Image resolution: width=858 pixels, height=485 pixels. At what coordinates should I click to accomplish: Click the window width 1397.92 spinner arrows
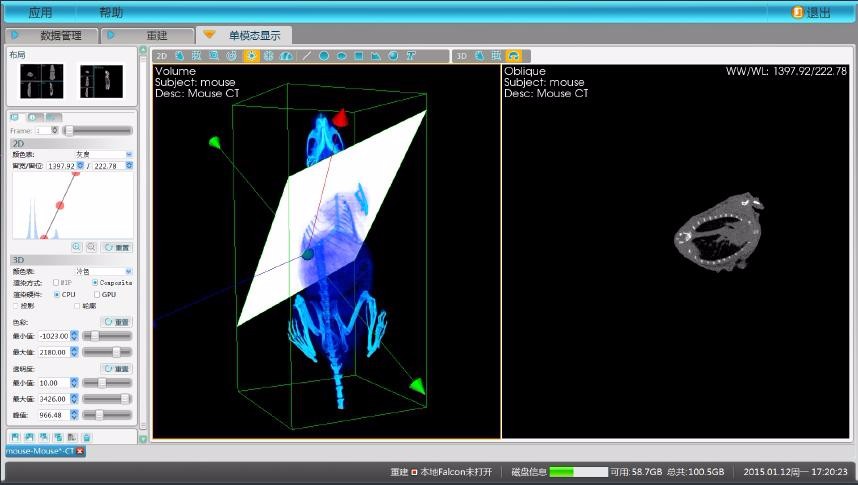click(x=80, y=165)
